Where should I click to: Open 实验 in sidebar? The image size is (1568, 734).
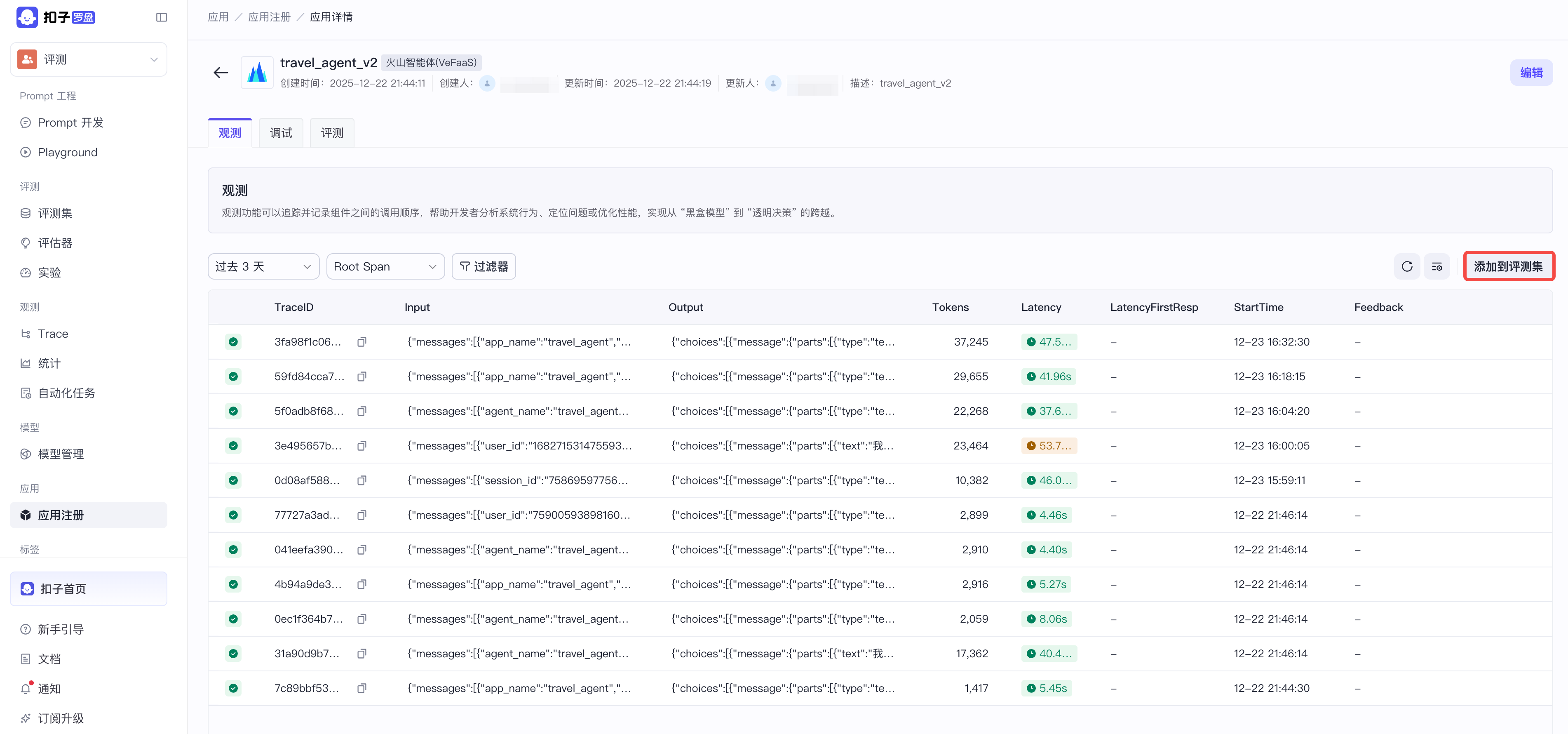pyautogui.click(x=88, y=273)
